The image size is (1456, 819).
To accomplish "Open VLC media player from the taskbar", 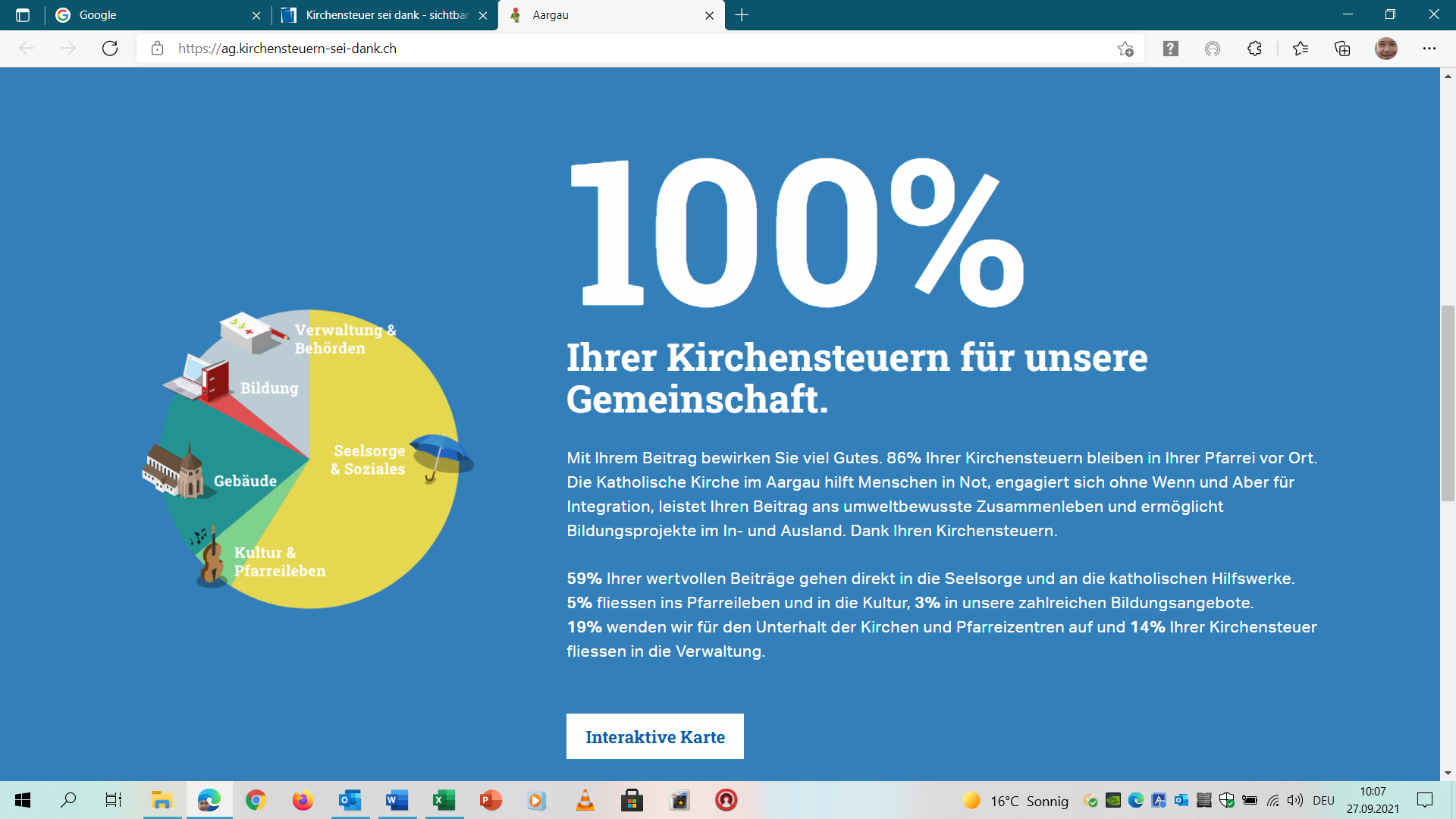I will (x=584, y=800).
